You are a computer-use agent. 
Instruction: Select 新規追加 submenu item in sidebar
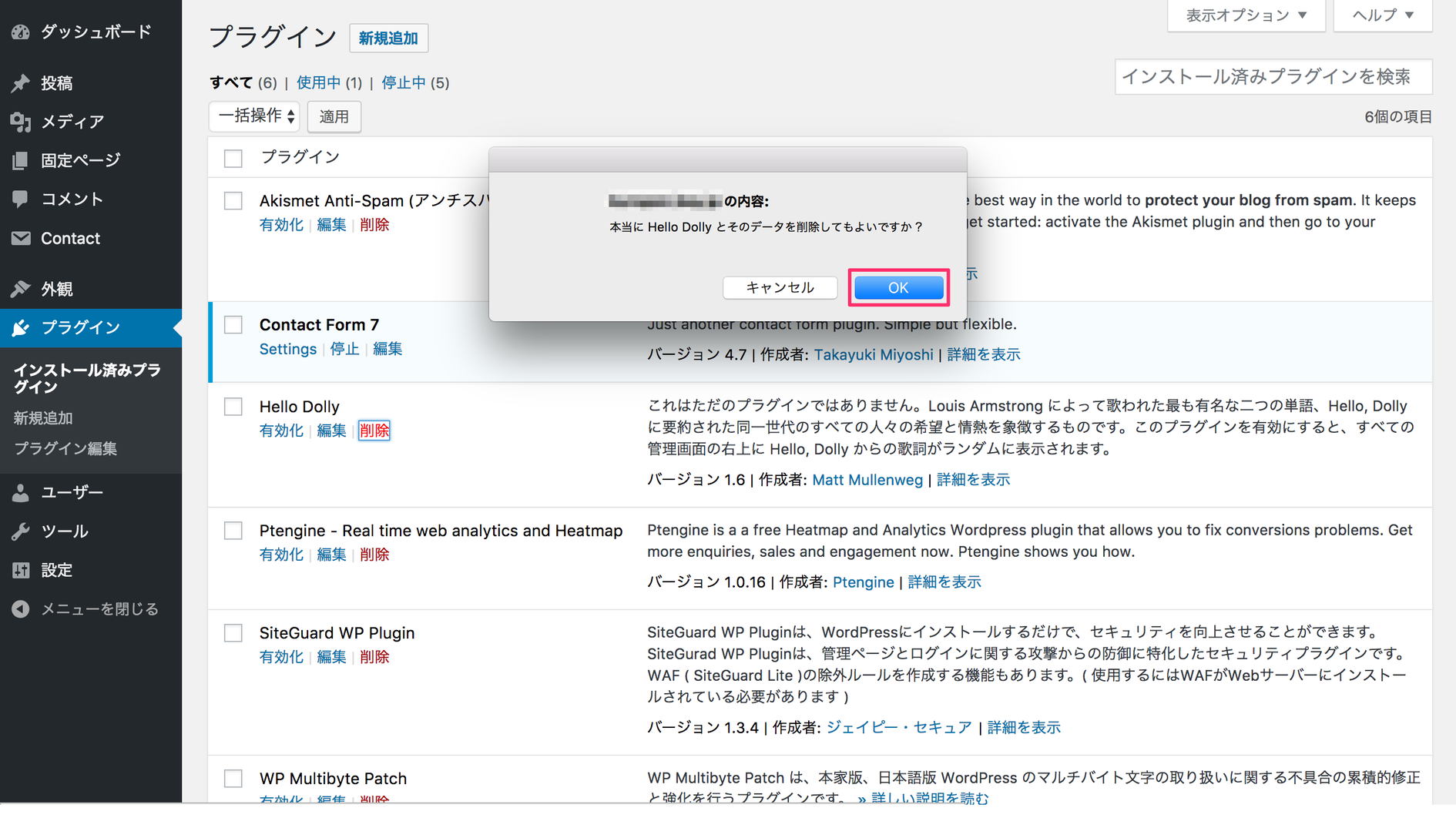coord(43,418)
